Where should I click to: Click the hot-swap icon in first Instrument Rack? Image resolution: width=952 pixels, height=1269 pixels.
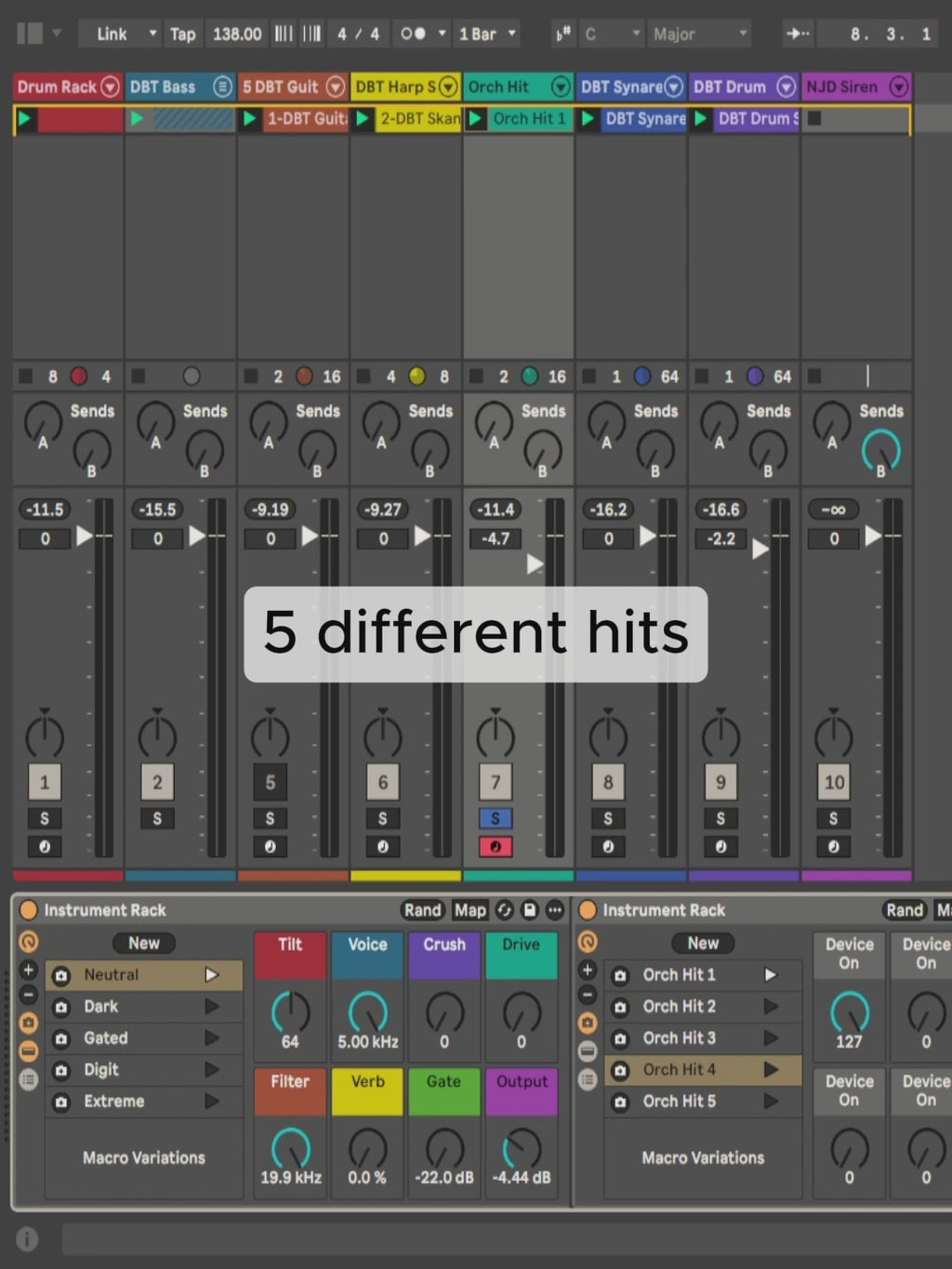point(505,910)
